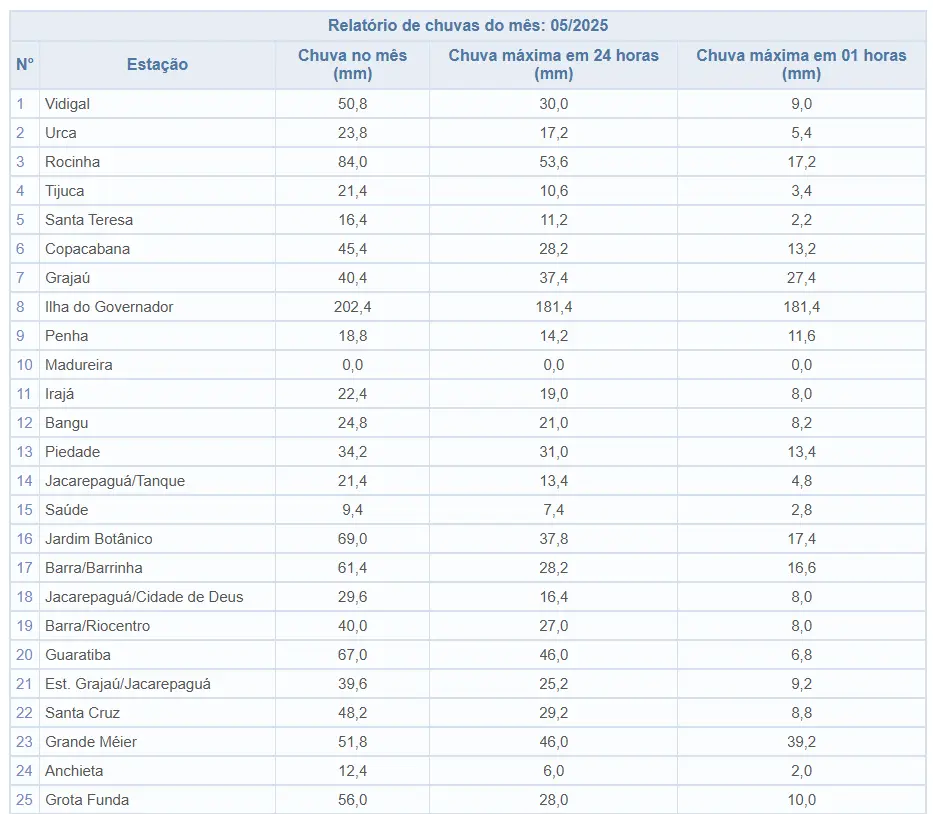The width and height of the screenshot is (933, 814).
Task: Click Ilha do Governador monthly value 202,4
Action: (352, 307)
